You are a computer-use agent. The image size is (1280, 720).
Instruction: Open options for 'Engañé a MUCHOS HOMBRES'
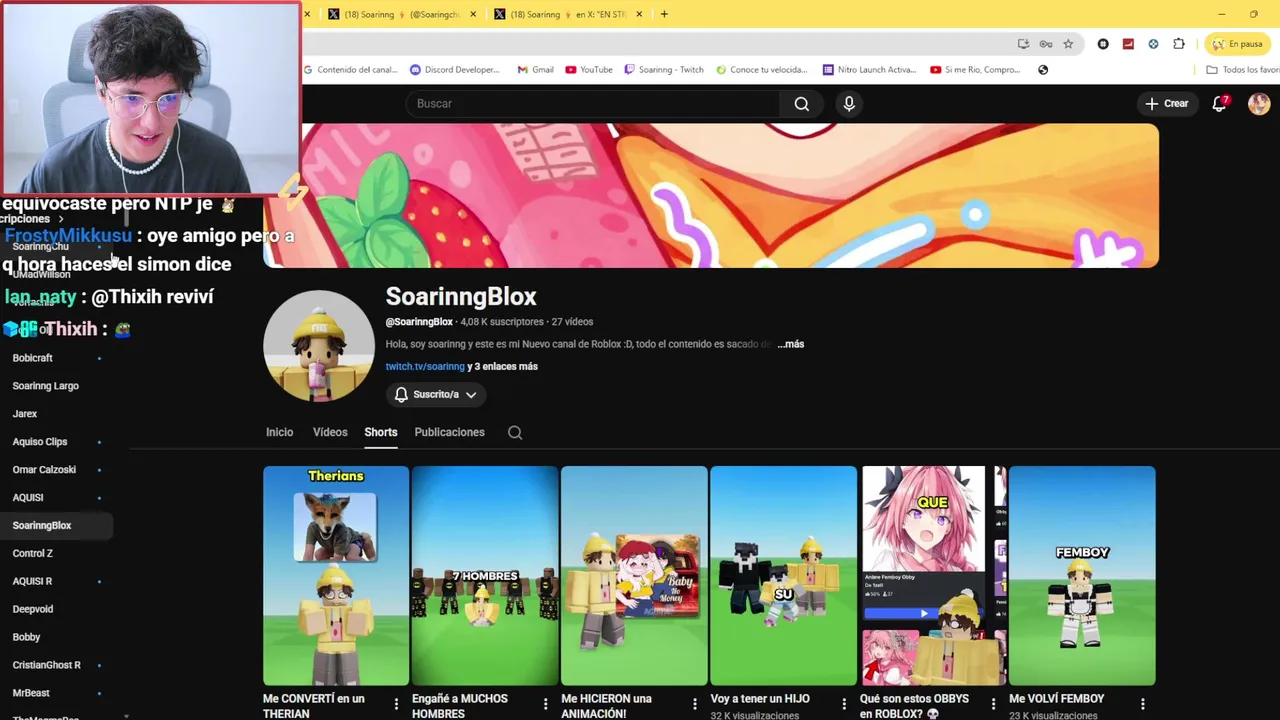545,704
